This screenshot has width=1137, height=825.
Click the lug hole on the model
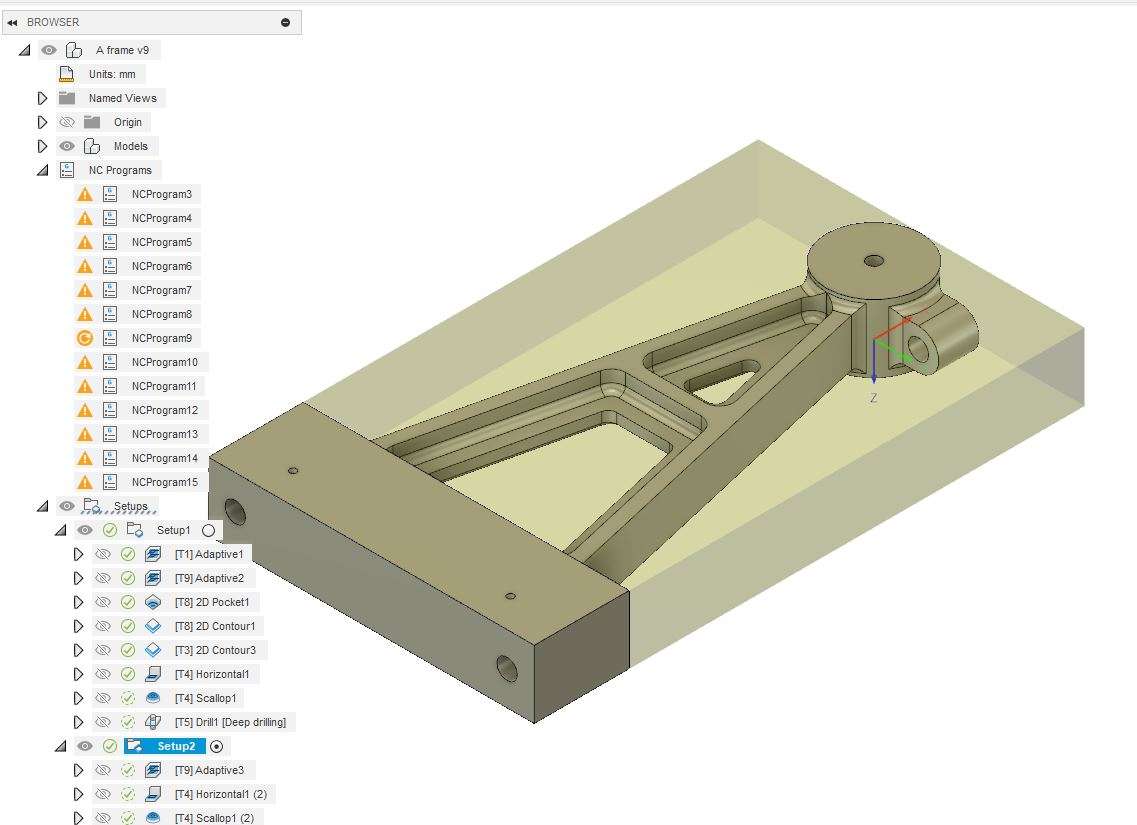[918, 349]
